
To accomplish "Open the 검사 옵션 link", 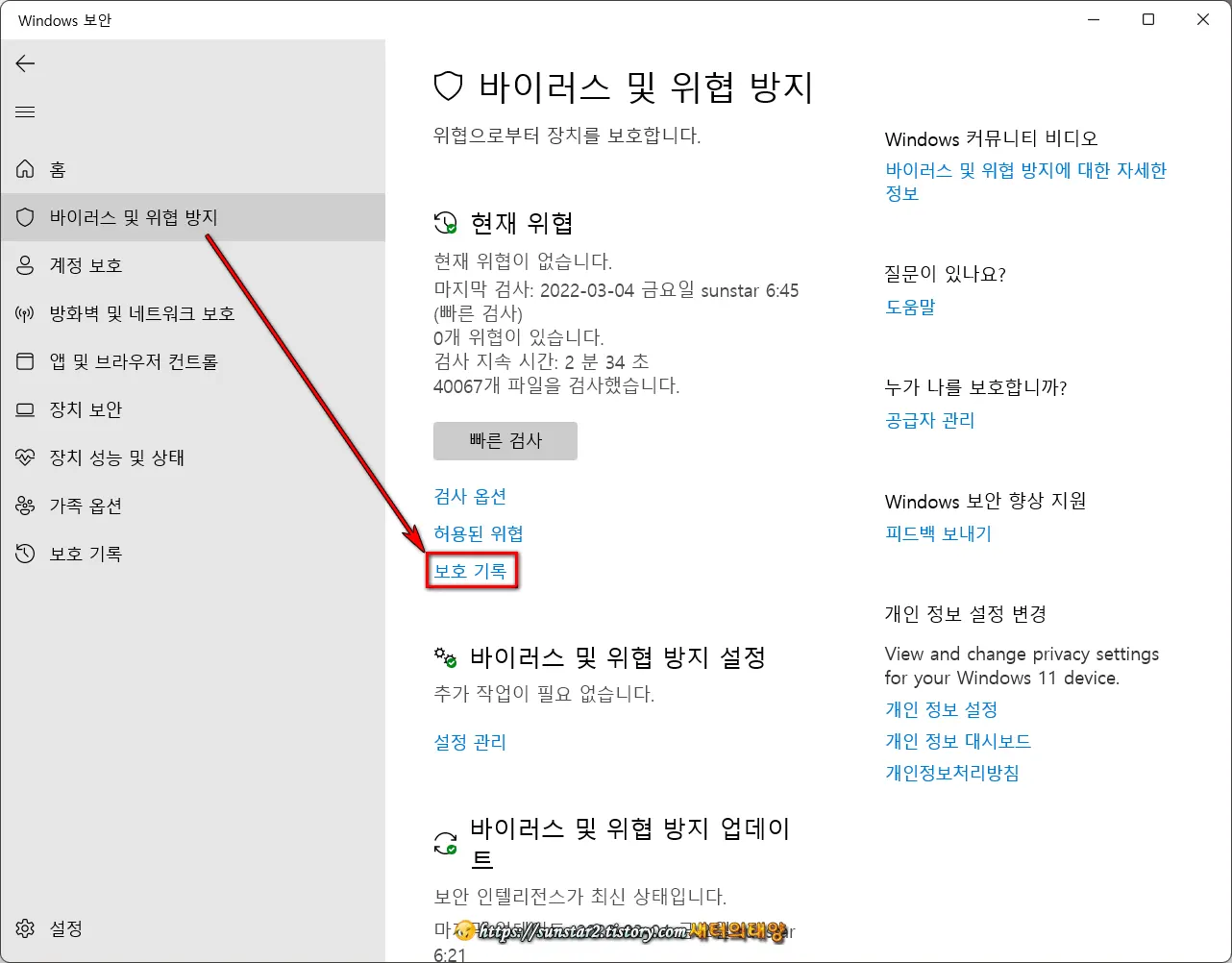I will (470, 496).
